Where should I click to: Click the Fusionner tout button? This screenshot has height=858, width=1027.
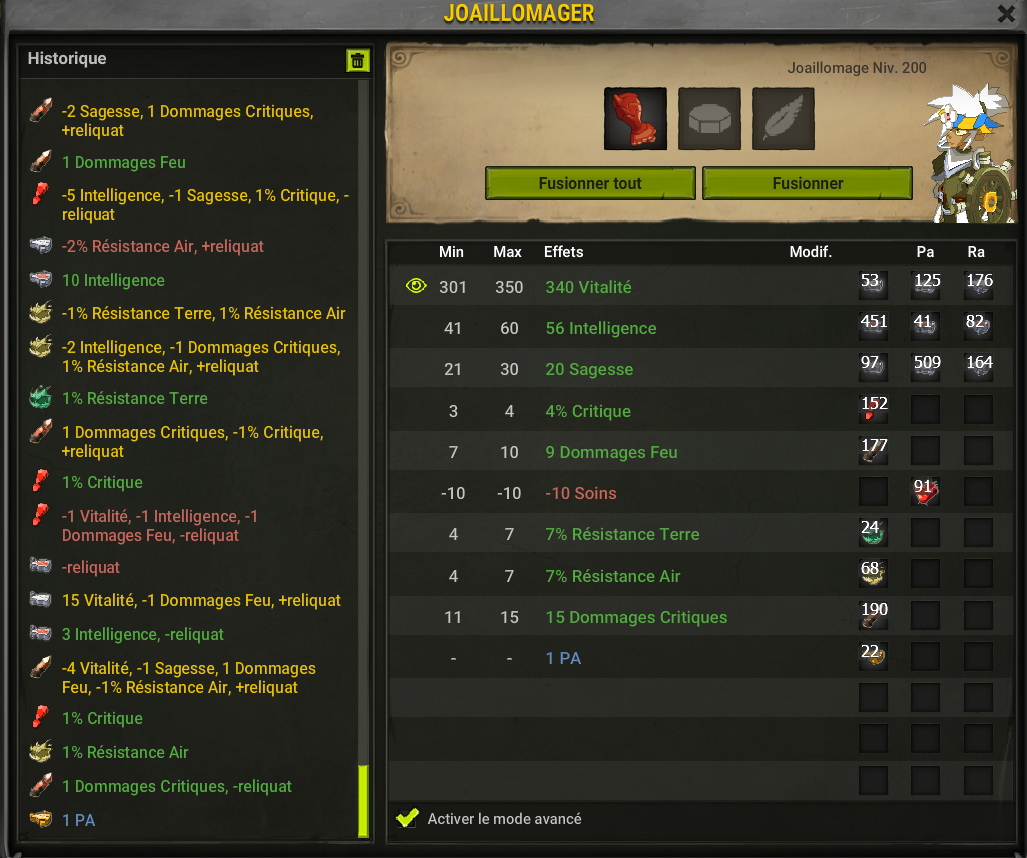tap(590, 183)
